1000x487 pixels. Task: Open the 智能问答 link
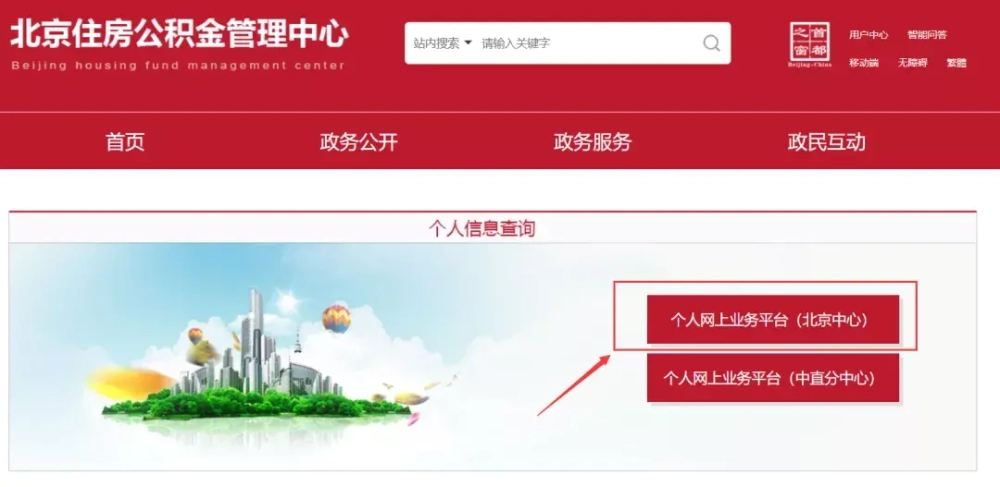click(927, 35)
